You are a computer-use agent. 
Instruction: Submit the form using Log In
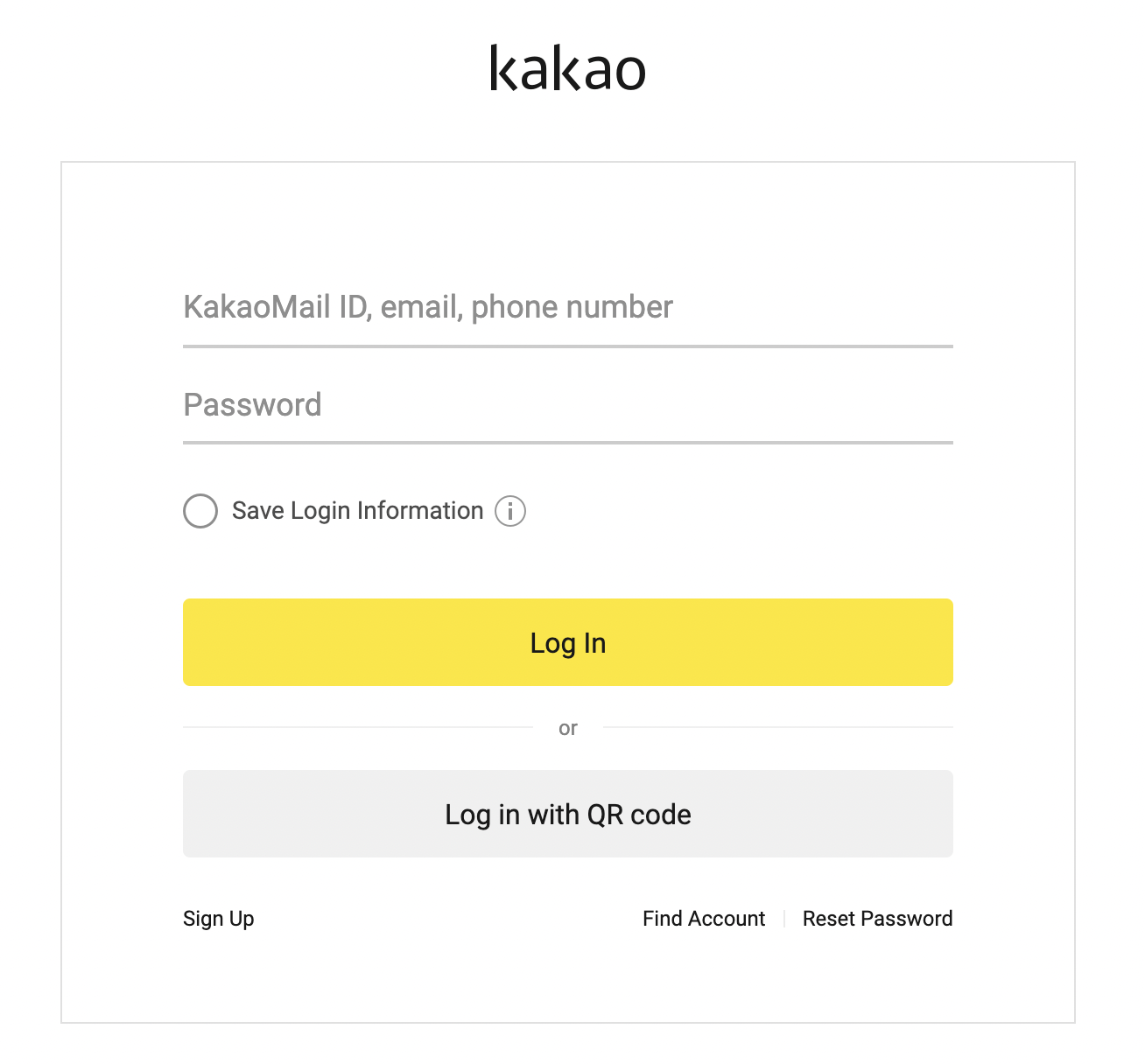tap(567, 642)
